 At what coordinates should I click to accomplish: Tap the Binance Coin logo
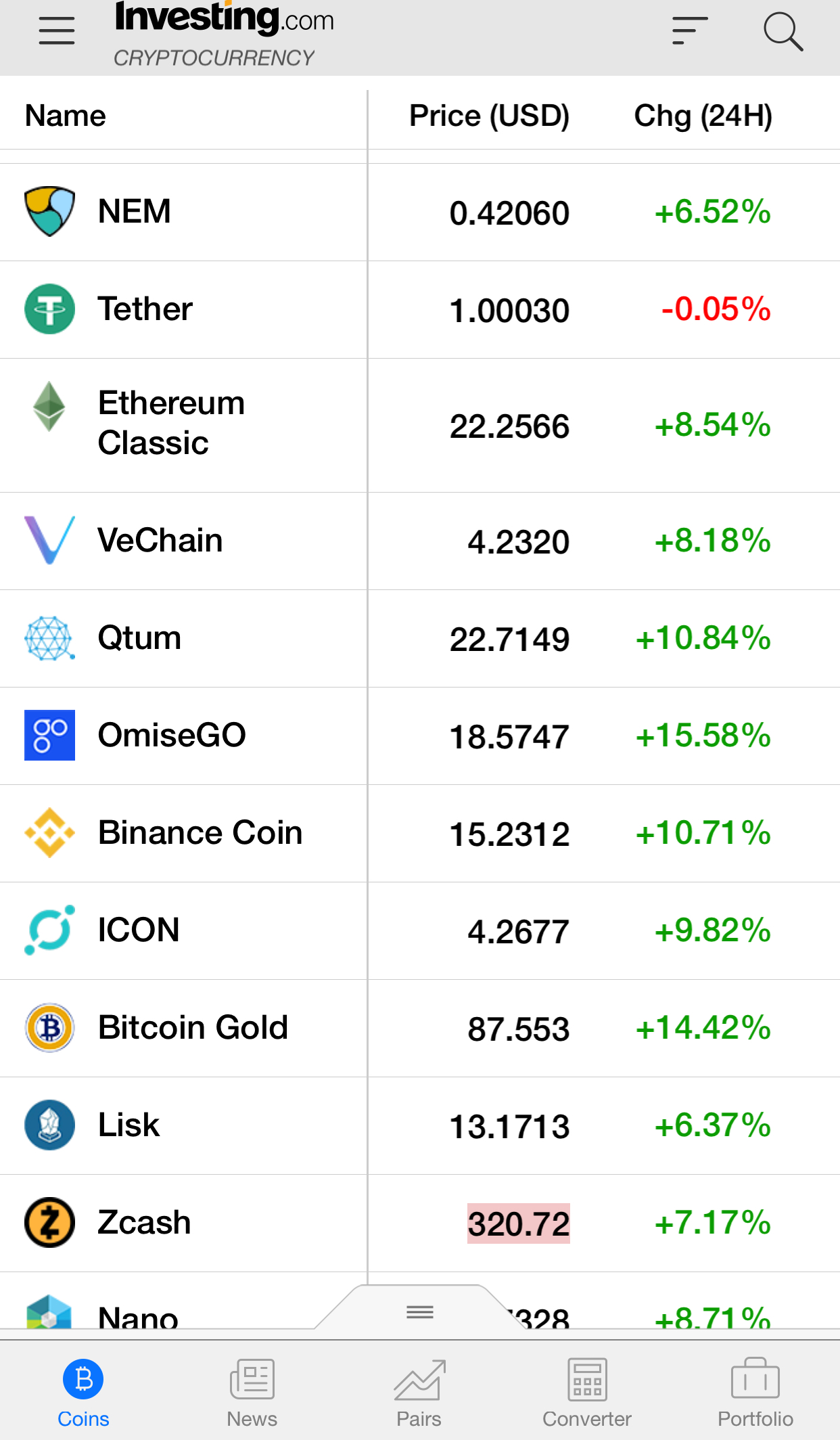49,833
